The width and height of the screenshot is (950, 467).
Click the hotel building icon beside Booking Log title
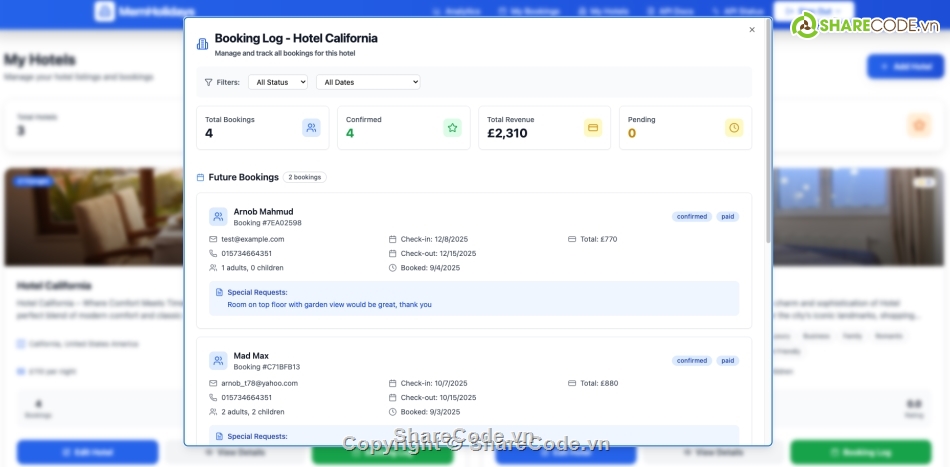203,44
